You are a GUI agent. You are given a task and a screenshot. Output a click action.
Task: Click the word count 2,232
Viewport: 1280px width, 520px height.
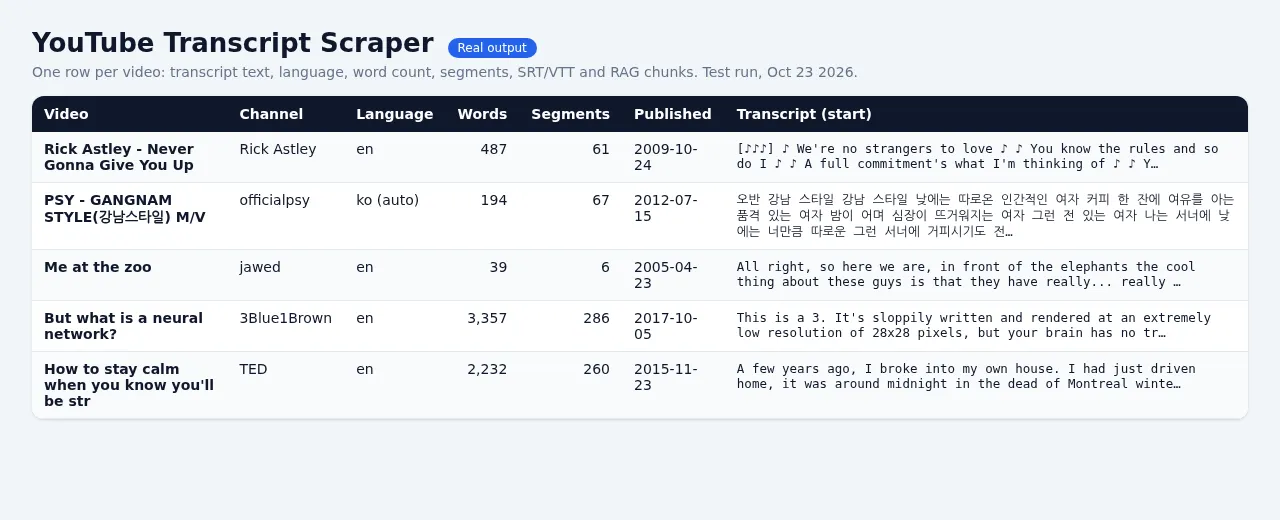click(487, 369)
